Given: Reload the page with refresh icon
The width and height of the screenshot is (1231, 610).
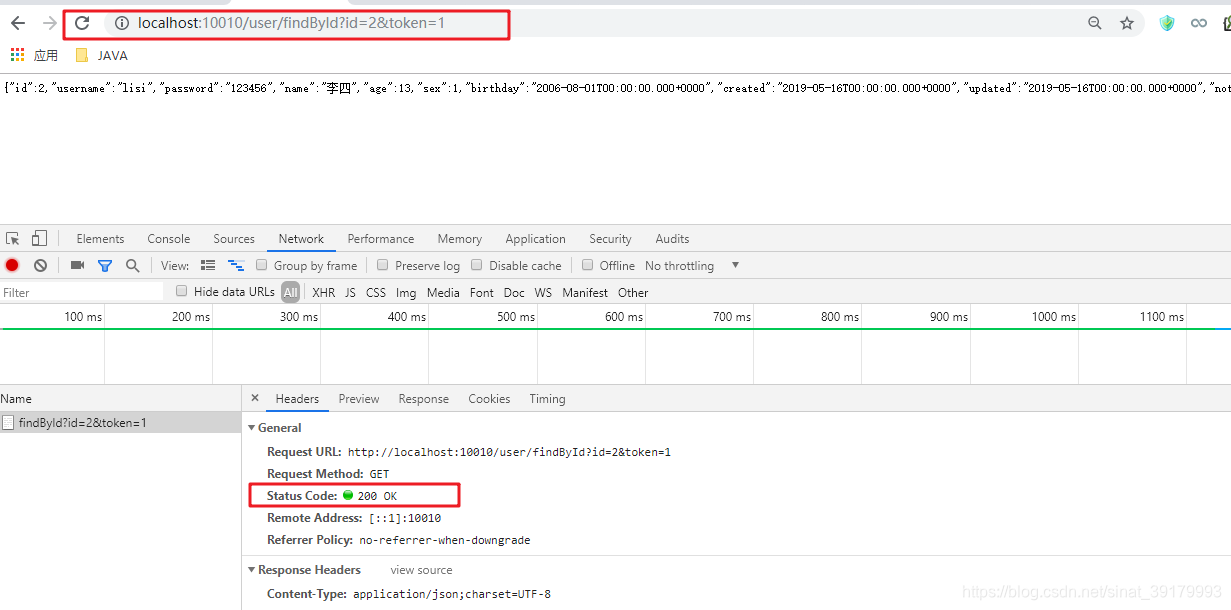Looking at the screenshot, I should (82, 23).
